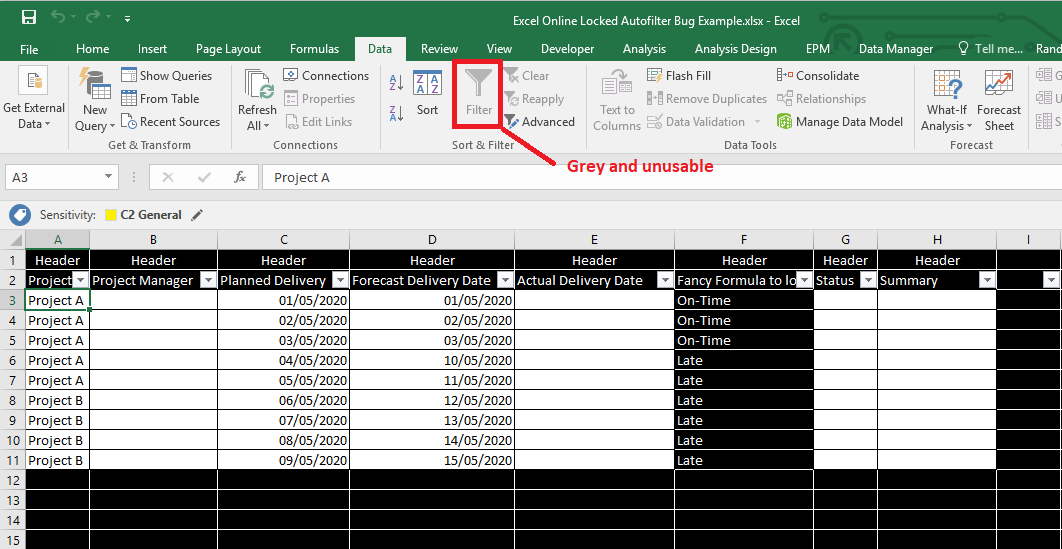Click Data Validation command
Screen dimensions: 1062x549
click(696, 122)
